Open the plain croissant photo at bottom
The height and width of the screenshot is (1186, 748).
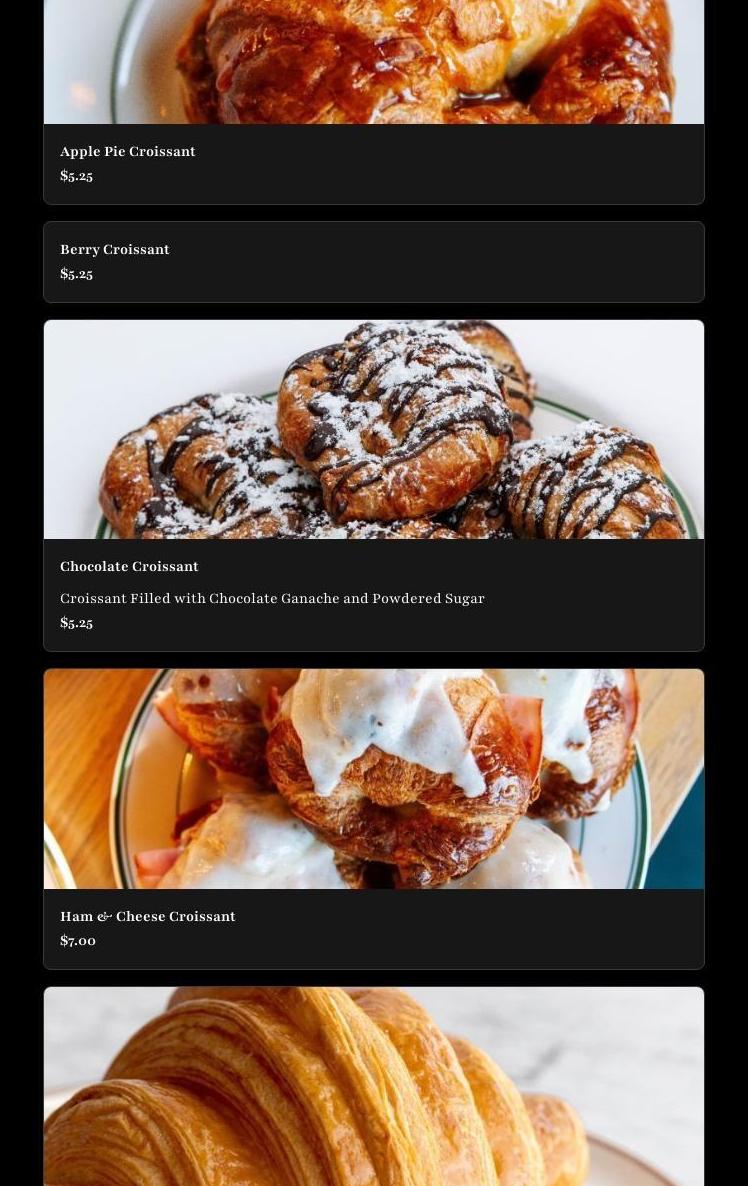[x=374, y=1086]
